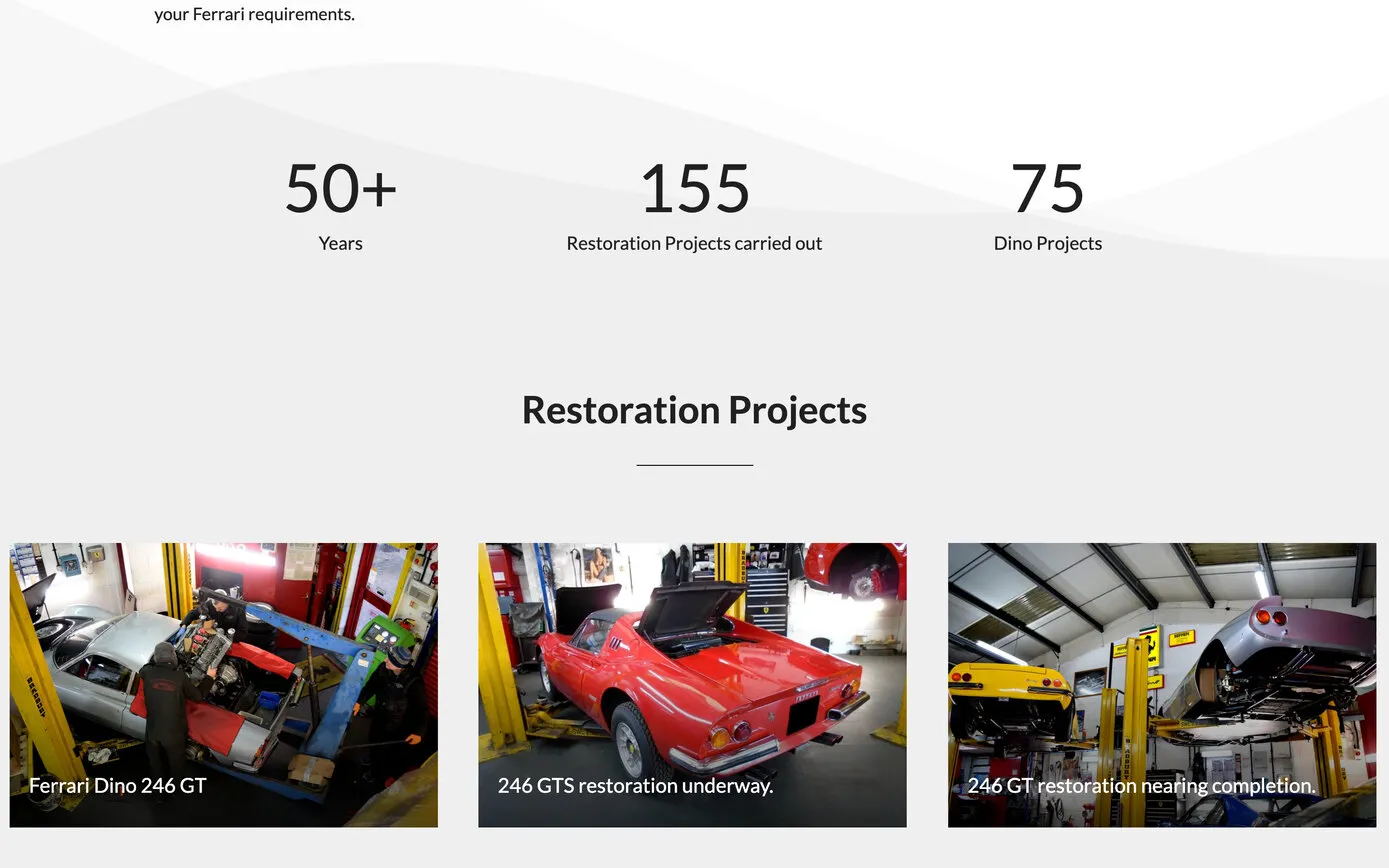
Task: Select the '246 GTS restoration underway.' caption
Action: click(636, 786)
